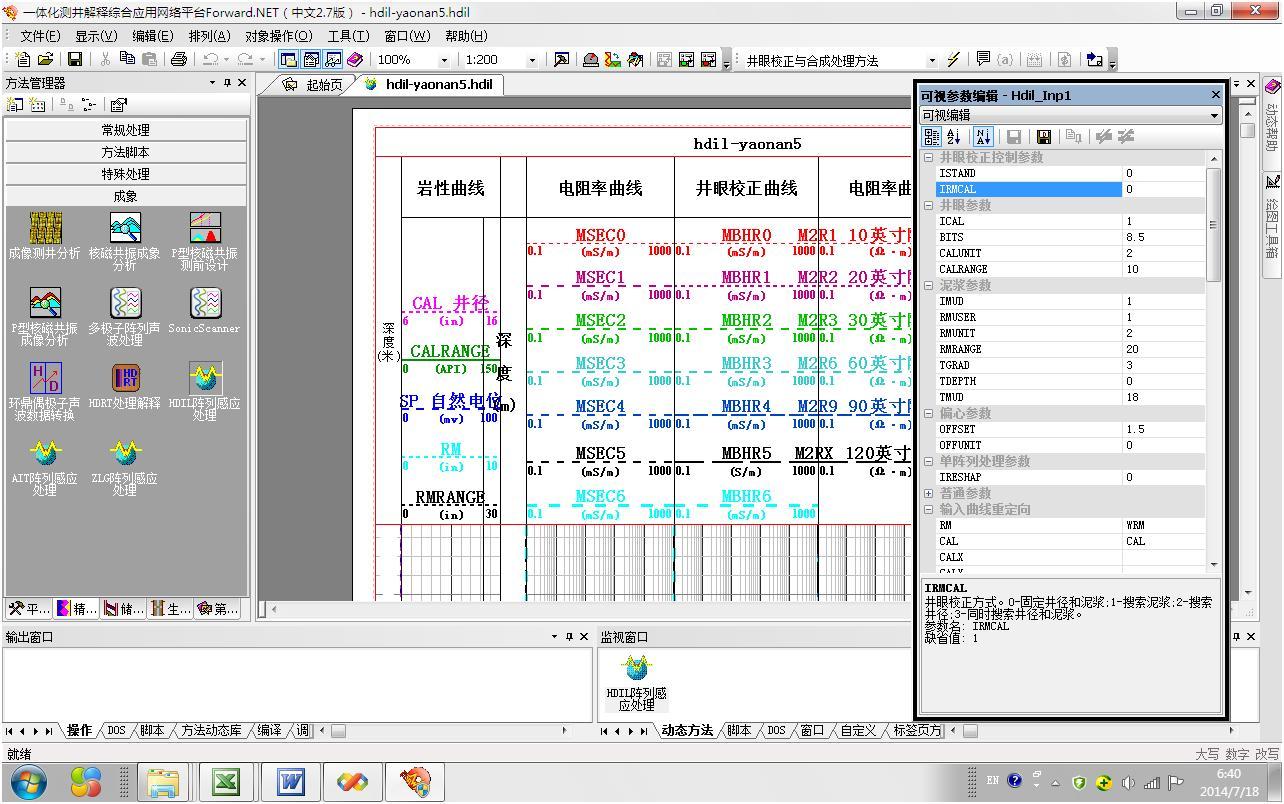Open 环偶偶极子声波数据转换 icon
Viewport: 1284px width, 804px height.
(x=45, y=392)
